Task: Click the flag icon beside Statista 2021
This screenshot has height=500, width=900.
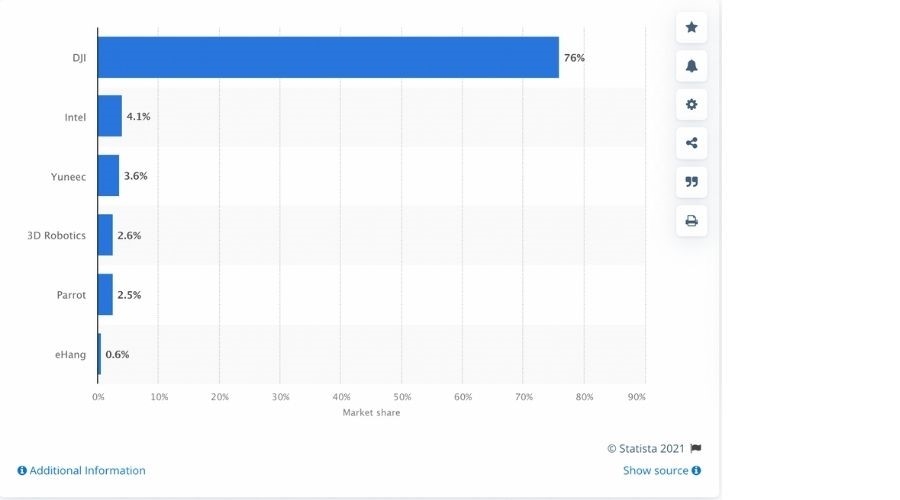Action: click(696, 448)
